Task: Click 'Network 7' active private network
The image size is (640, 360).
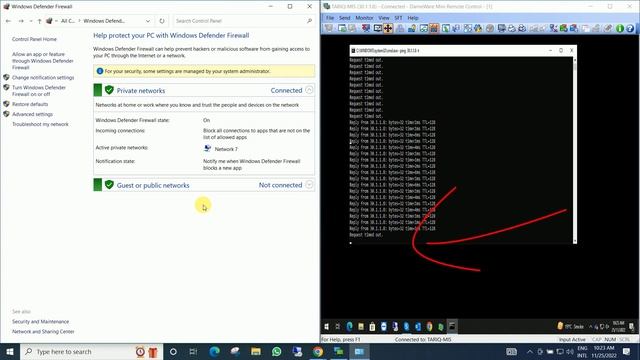Action: coord(226,149)
